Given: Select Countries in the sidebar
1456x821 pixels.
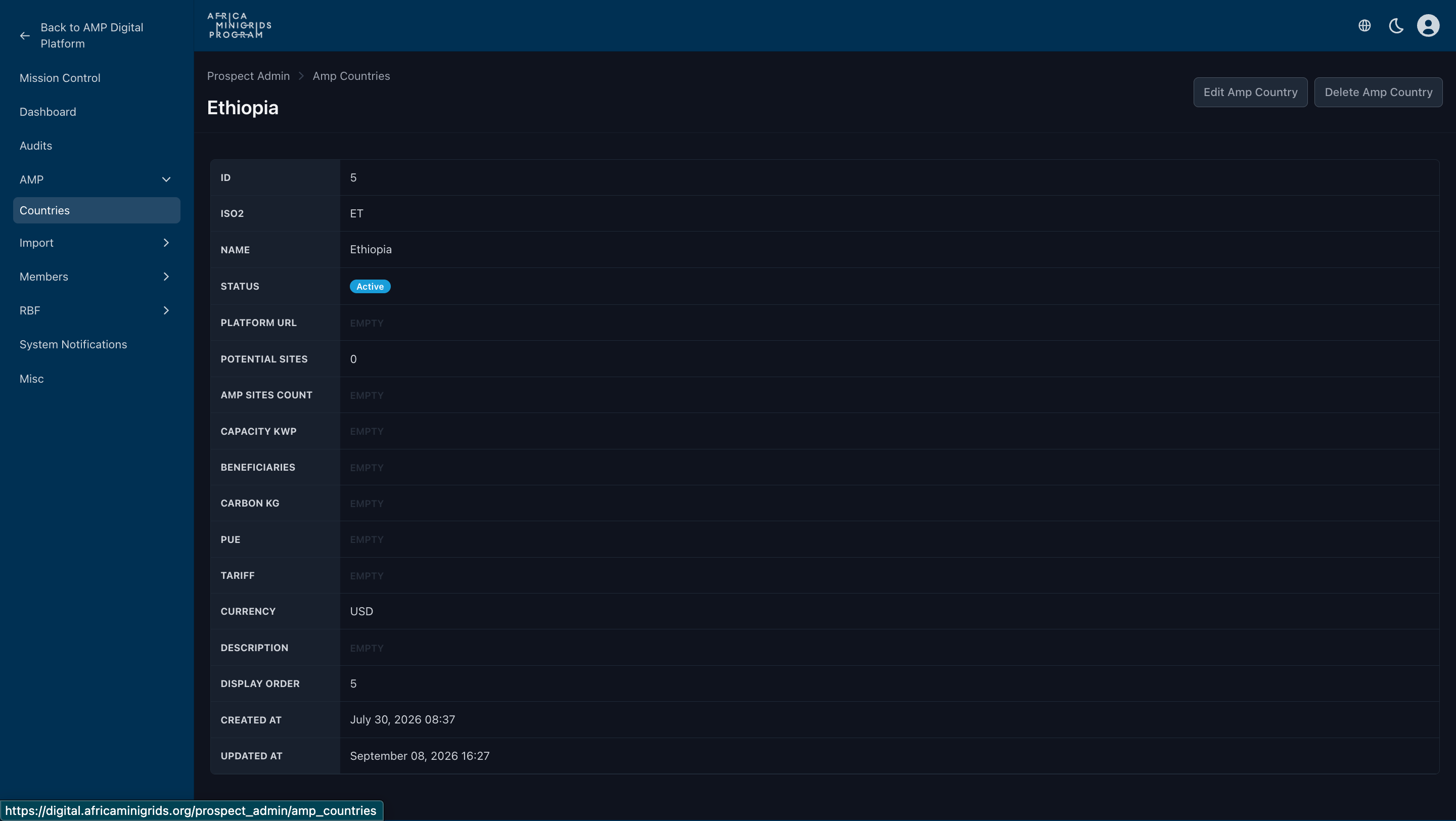Looking at the screenshot, I should tap(97, 210).
